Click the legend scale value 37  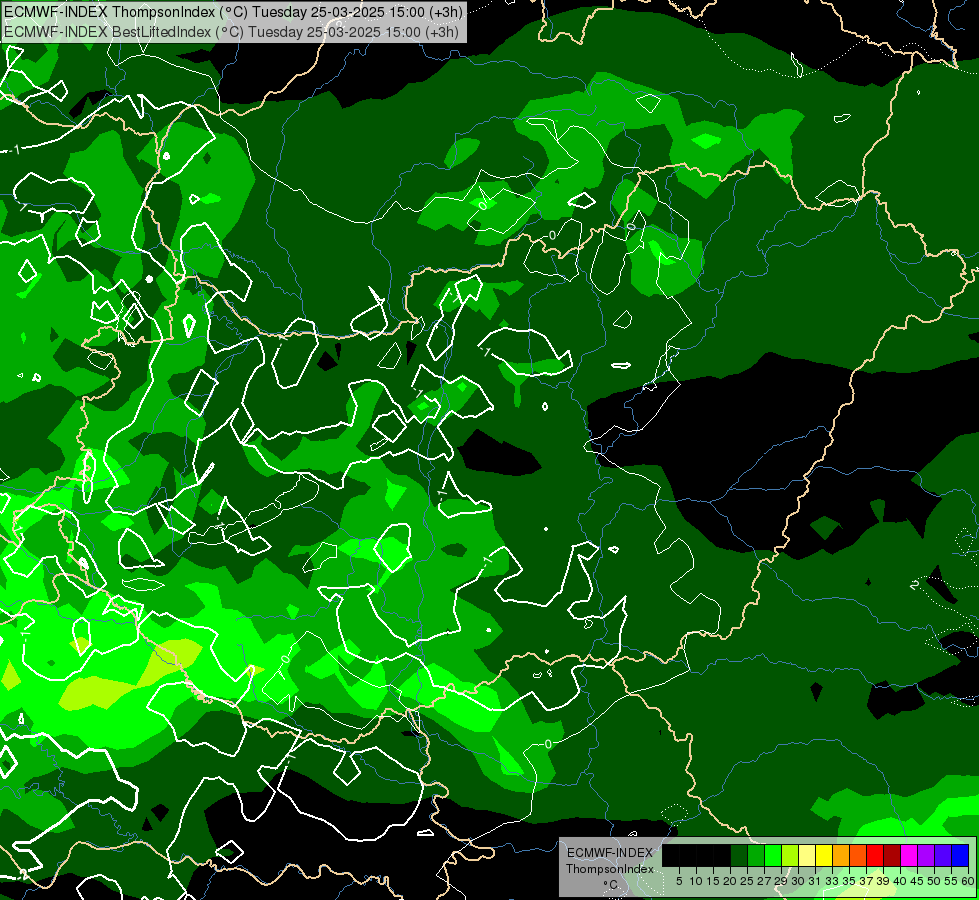click(867, 881)
